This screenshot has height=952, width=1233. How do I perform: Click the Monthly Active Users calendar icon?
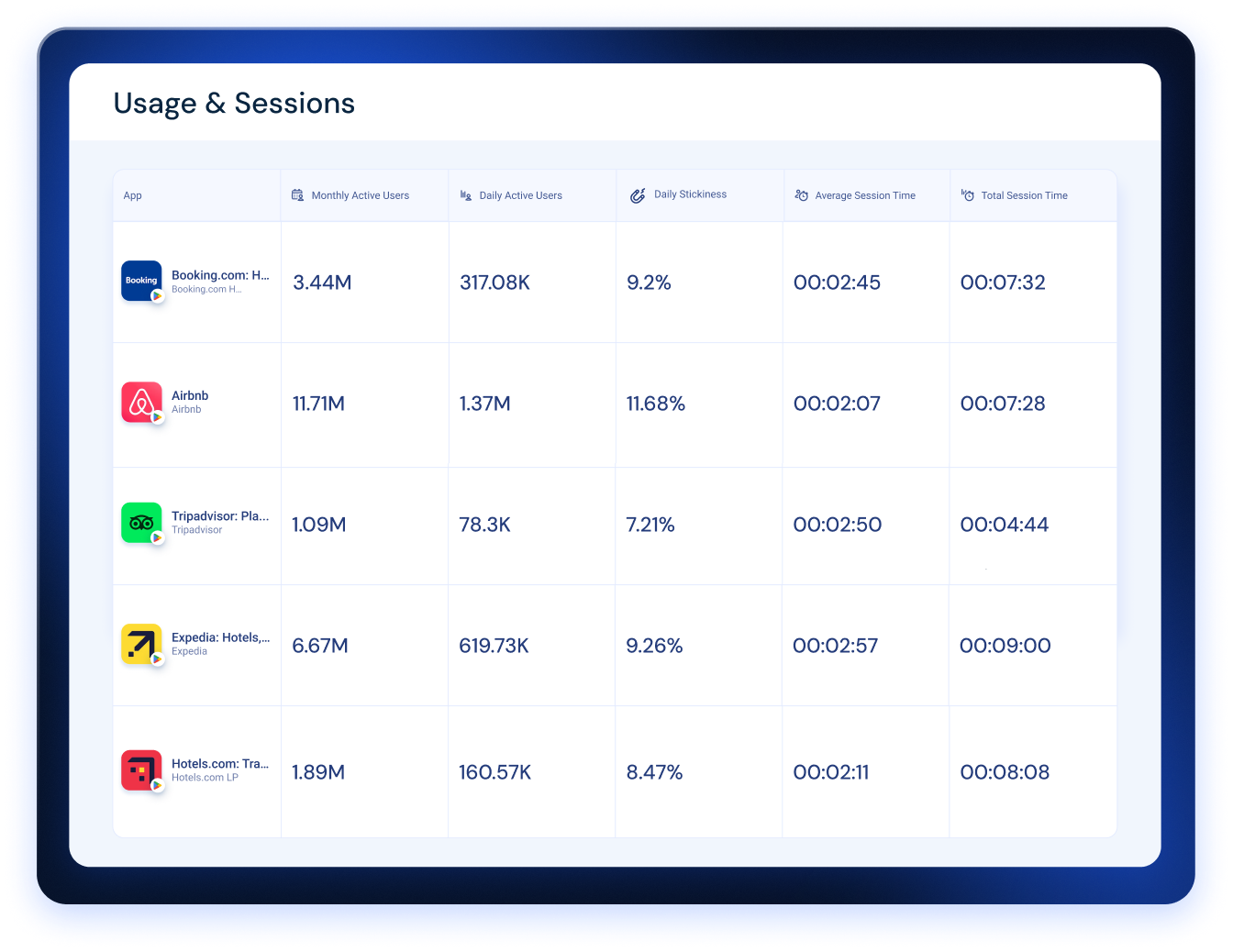(x=297, y=195)
